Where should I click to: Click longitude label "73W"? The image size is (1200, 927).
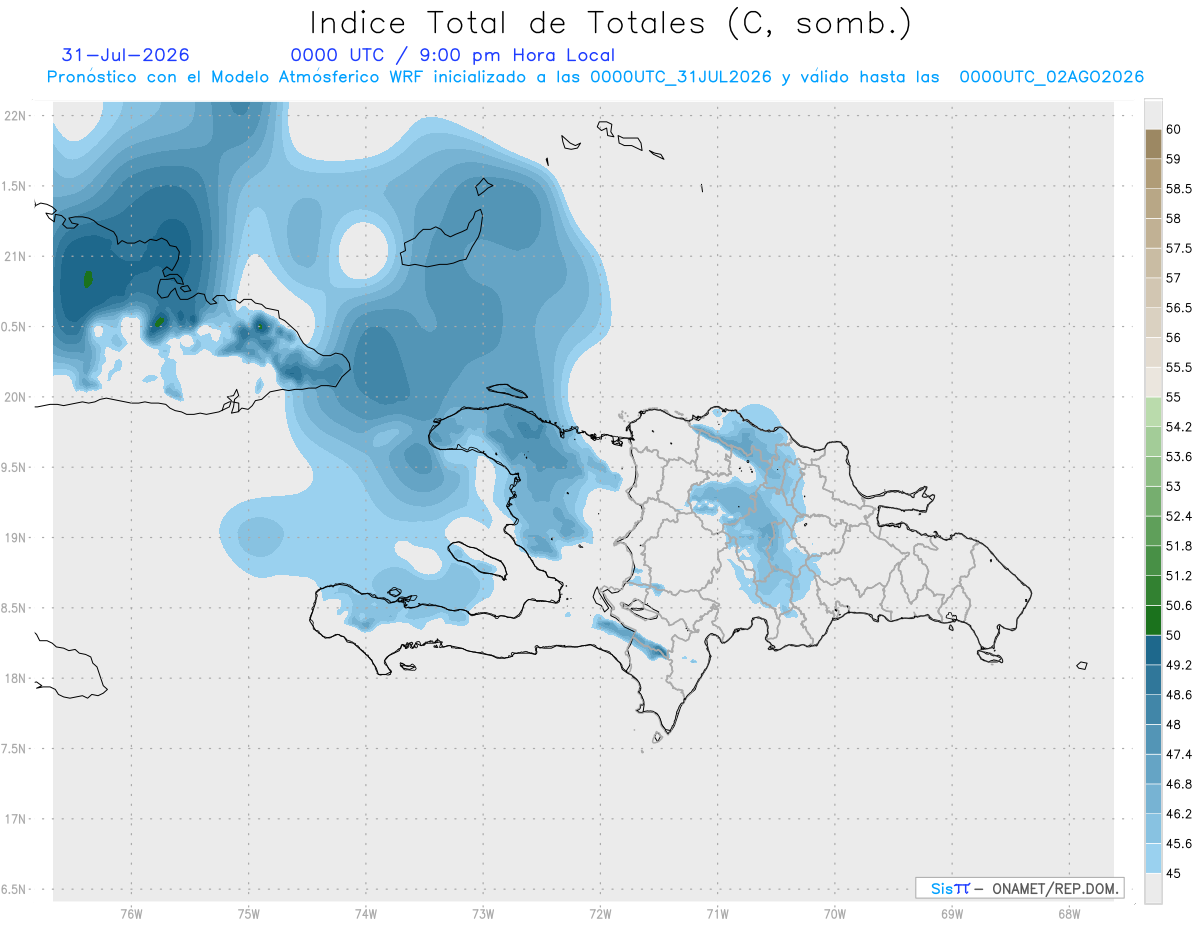[x=483, y=913]
